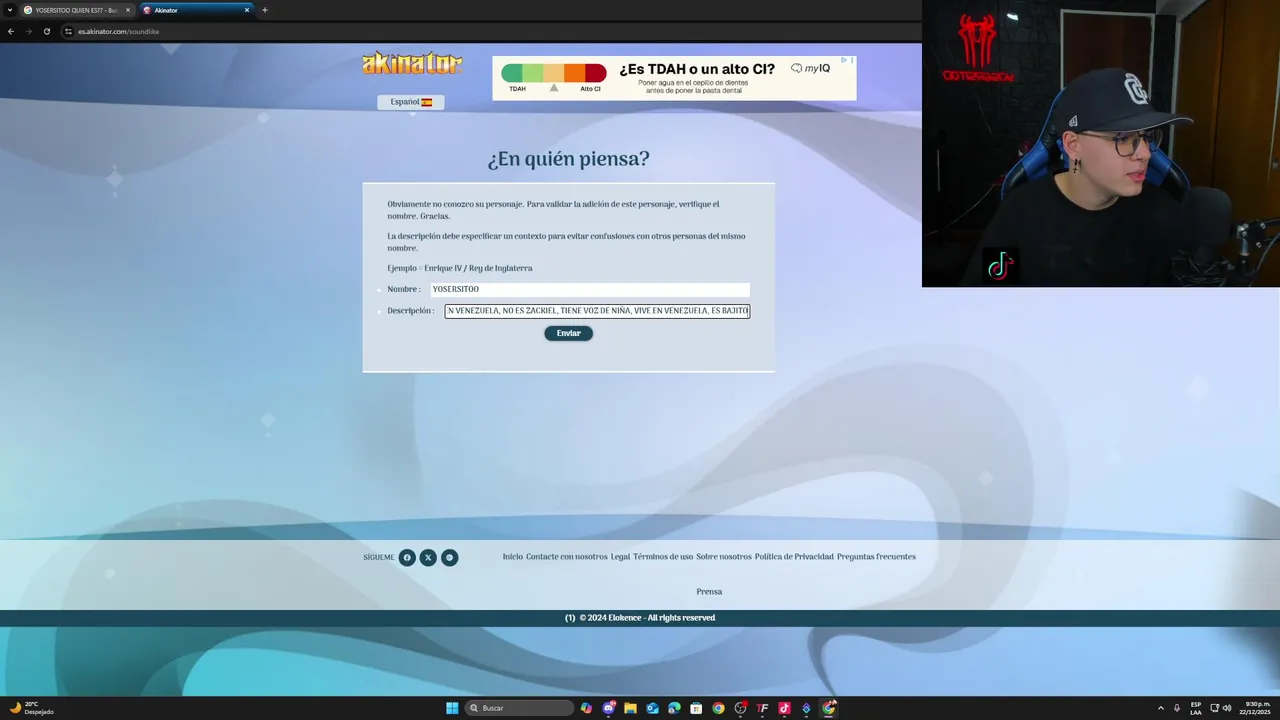
Task: Switch to the YOSERSITOO QUIEN ES Google tab
Action: coord(76,10)
